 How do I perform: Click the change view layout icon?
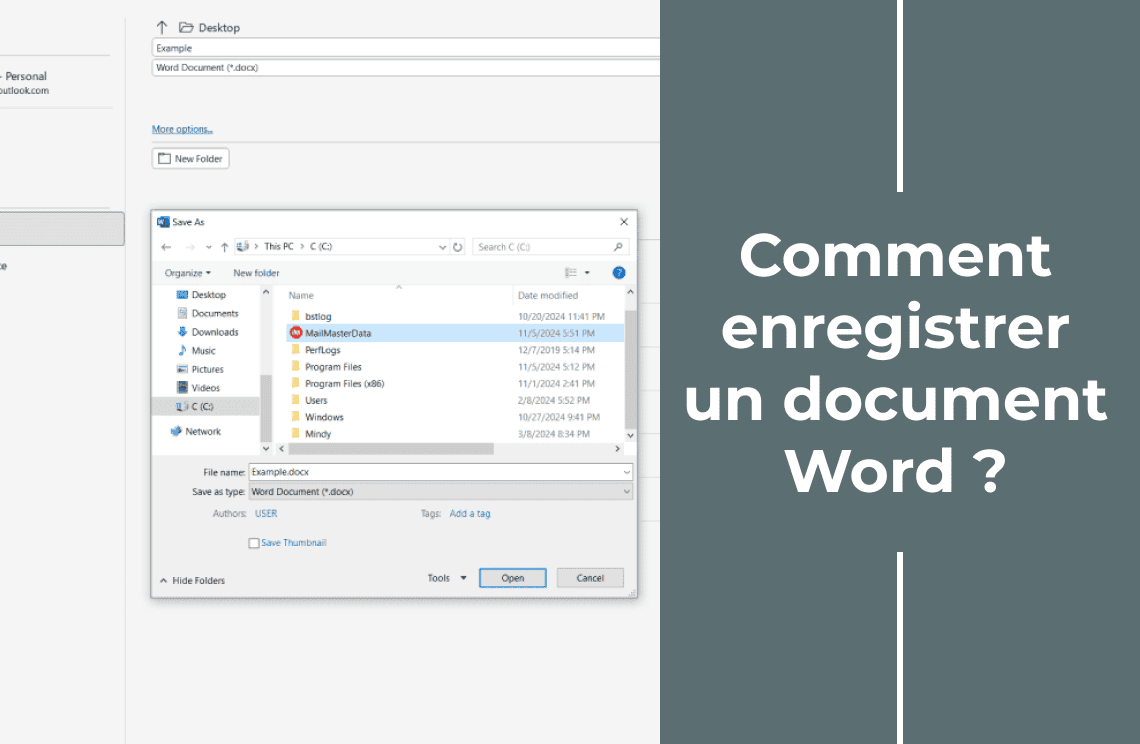[571, 273]
